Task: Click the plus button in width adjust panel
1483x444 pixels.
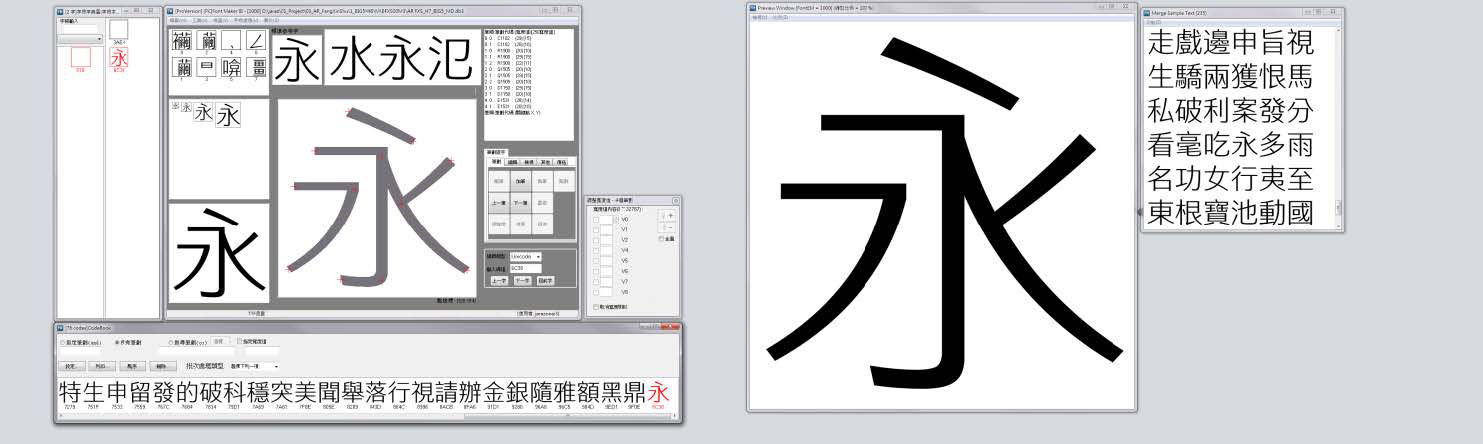Action: pyautogui.click(x=669, y=215)
